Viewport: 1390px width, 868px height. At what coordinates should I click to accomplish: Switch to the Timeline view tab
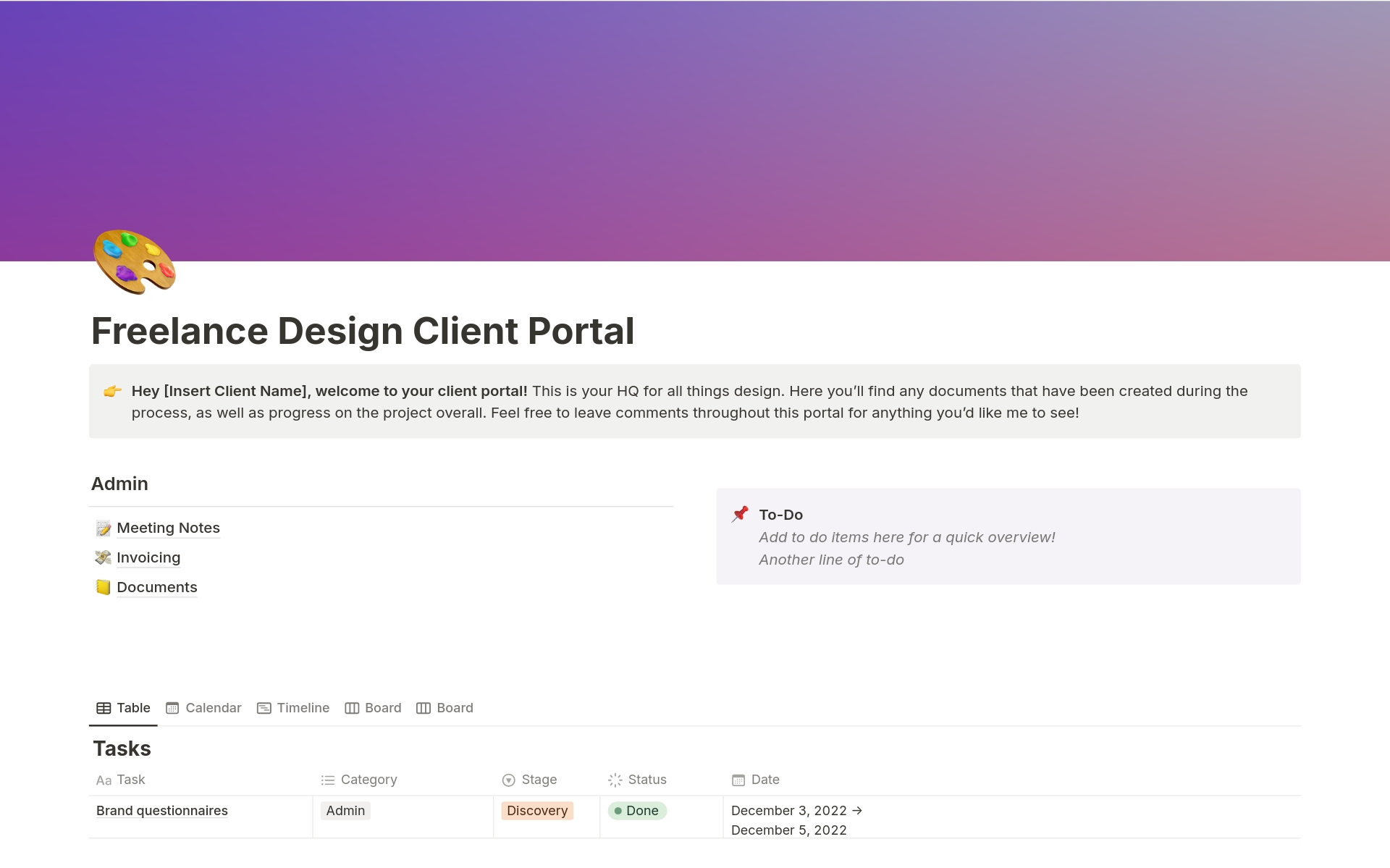pyautogui.click(x=293, y=708)
